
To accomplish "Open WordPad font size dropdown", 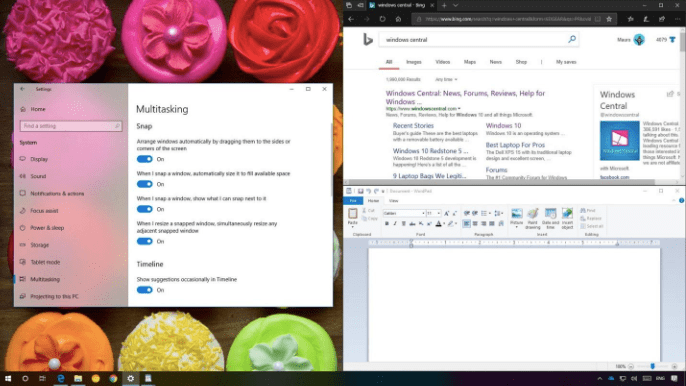I will coord(438,213).
